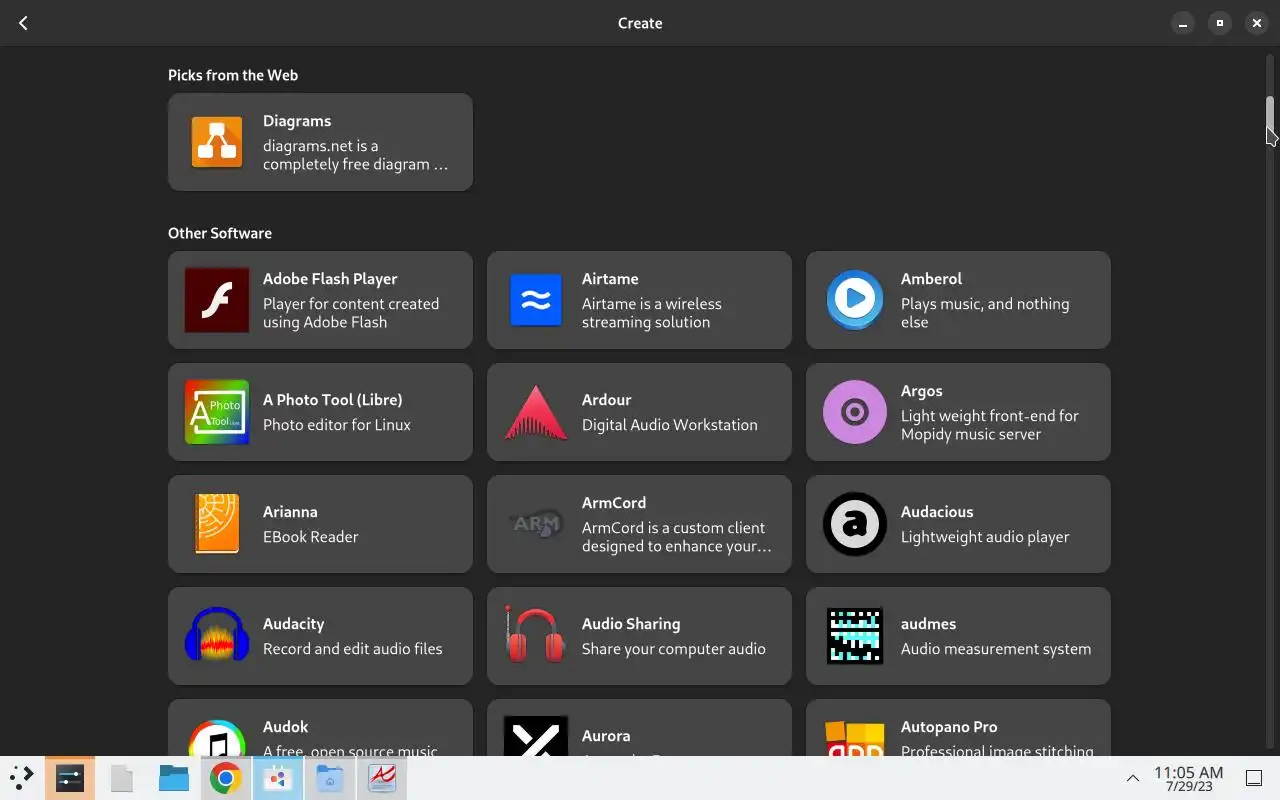Click 'Digital Audio Workstation' description
The width and height of the screenshot is (1280, 800).
coord(670,425)
